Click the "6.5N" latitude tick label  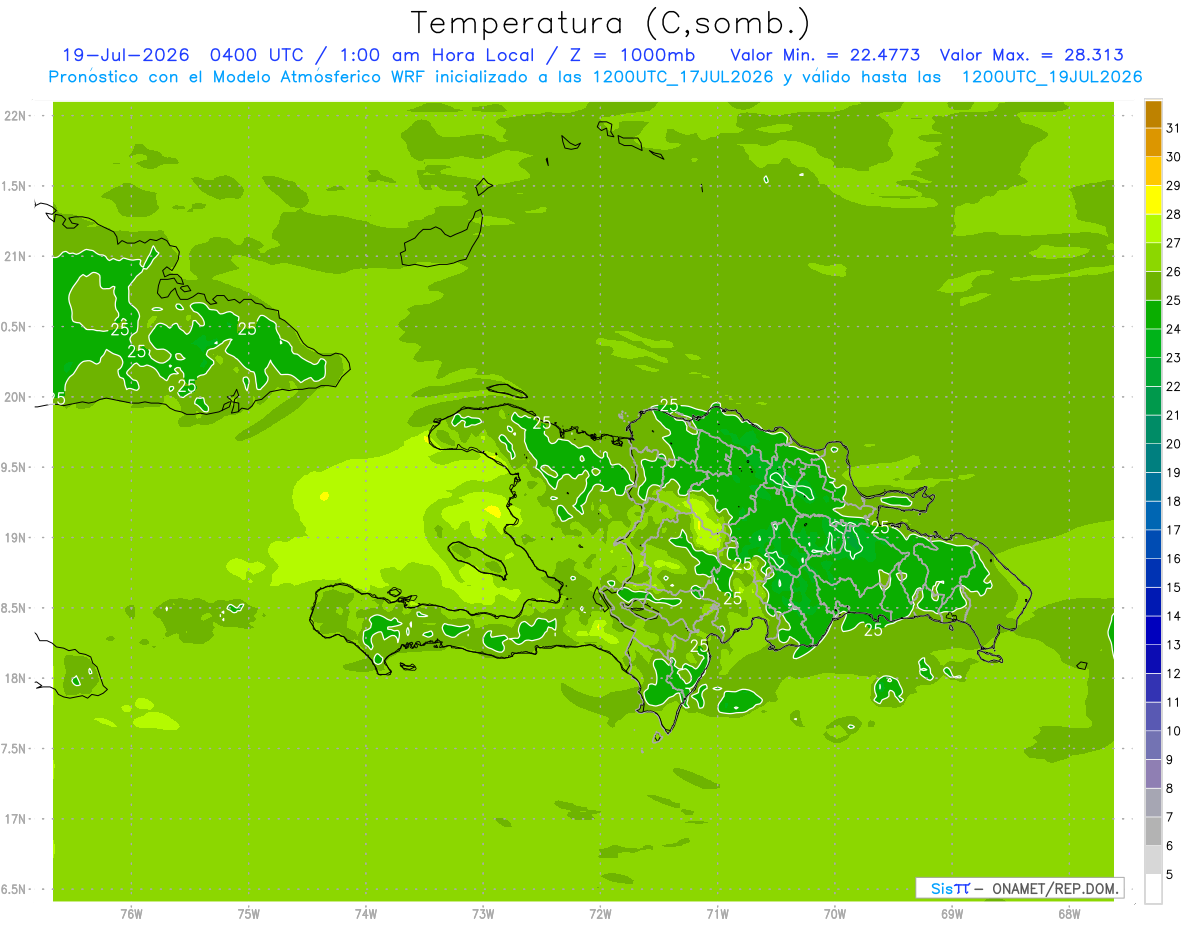coord(15,890)
